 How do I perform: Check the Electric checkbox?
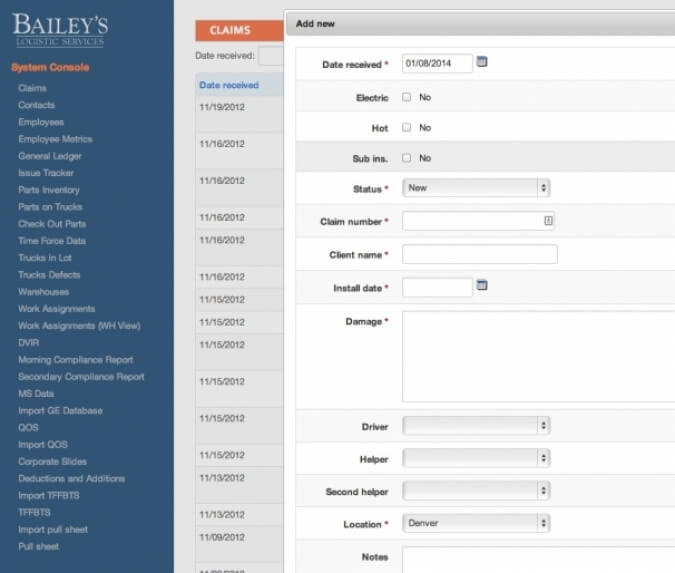click(x=406, y=97)
